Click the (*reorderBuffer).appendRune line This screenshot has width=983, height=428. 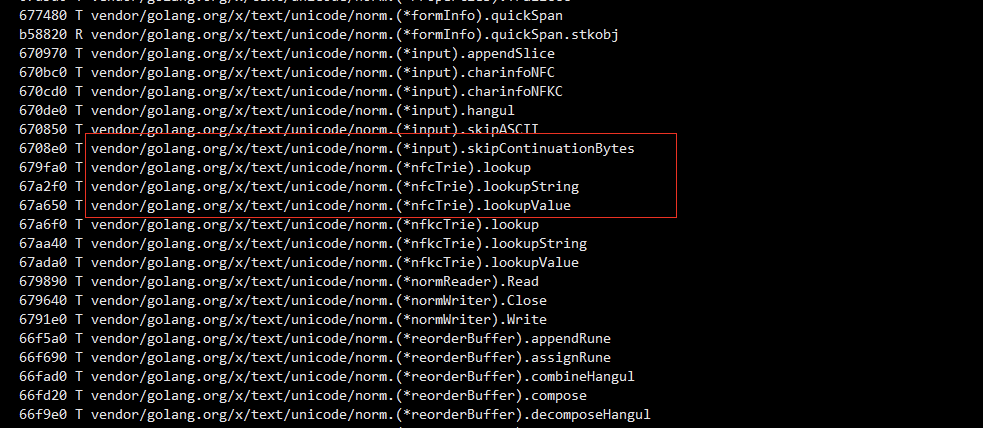coord(315,338)
